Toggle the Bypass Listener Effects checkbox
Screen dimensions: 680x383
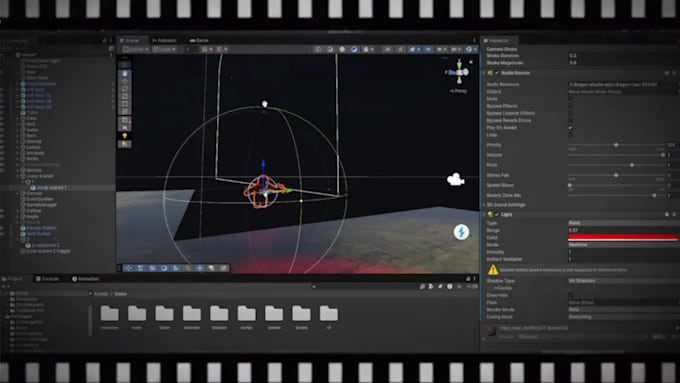(571, 113)
